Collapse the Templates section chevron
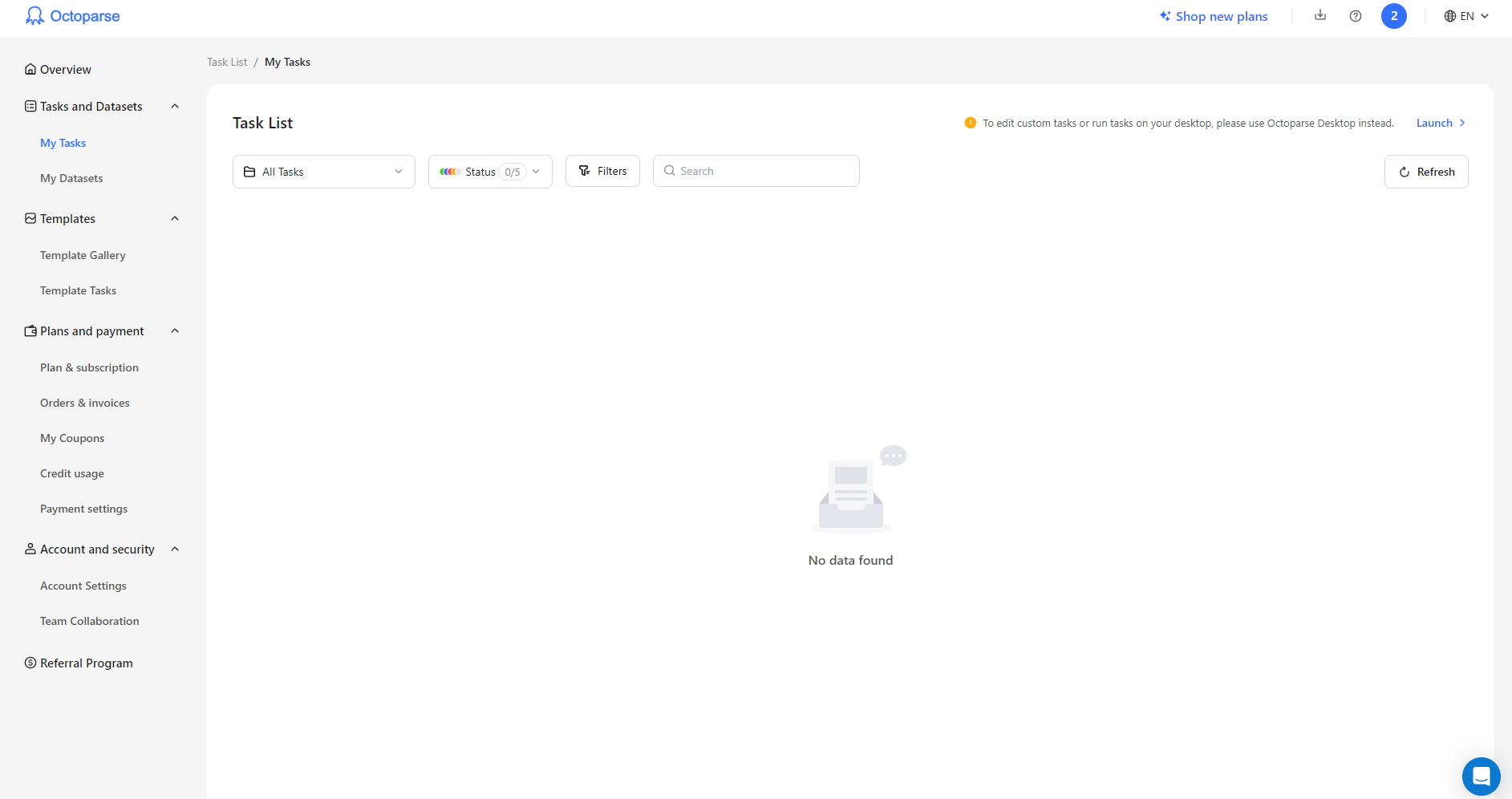Viewport: 1512px width, 799px height. (x=175, y=218)
